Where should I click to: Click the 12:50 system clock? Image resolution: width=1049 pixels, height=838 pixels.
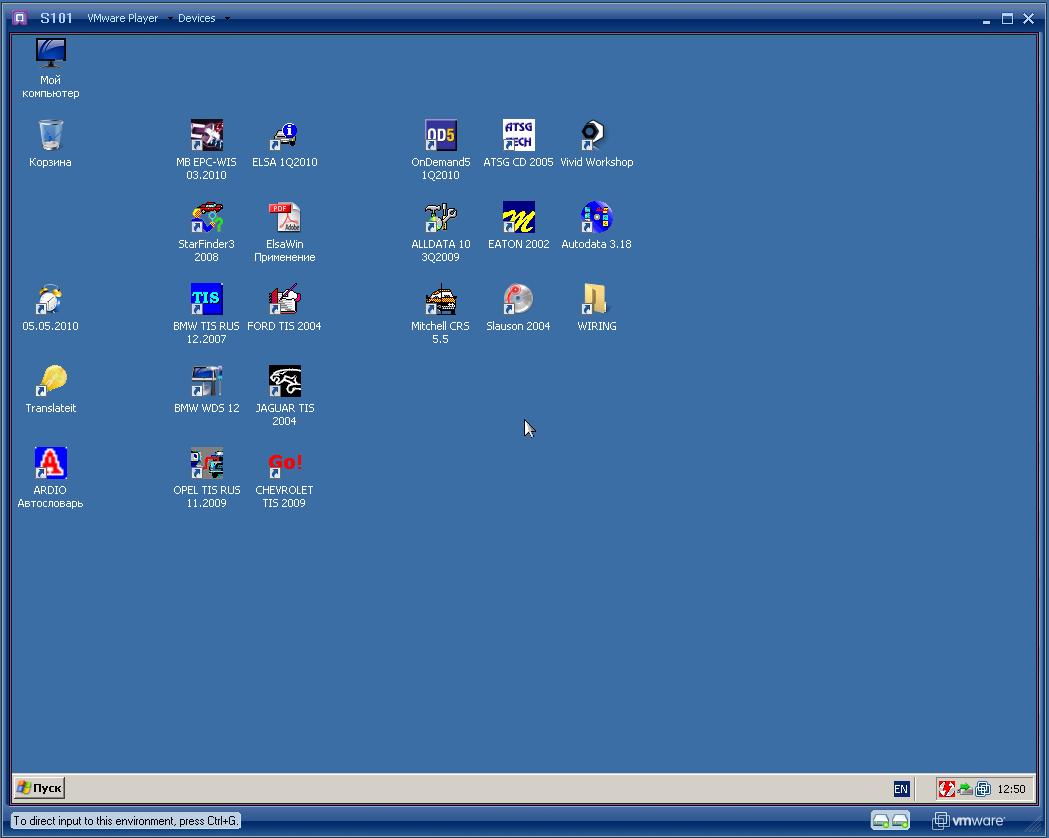coord(1011,789)
